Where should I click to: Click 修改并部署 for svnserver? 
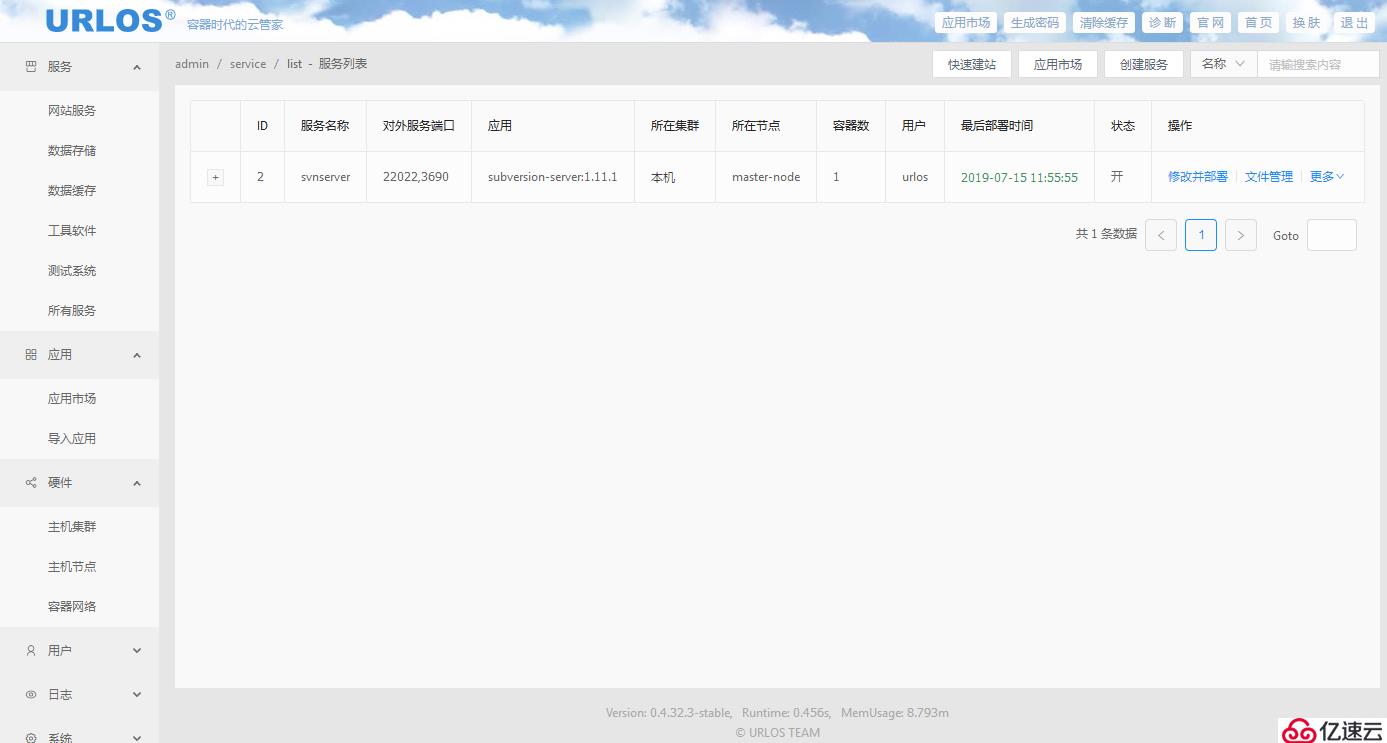tap(1198, 177)
